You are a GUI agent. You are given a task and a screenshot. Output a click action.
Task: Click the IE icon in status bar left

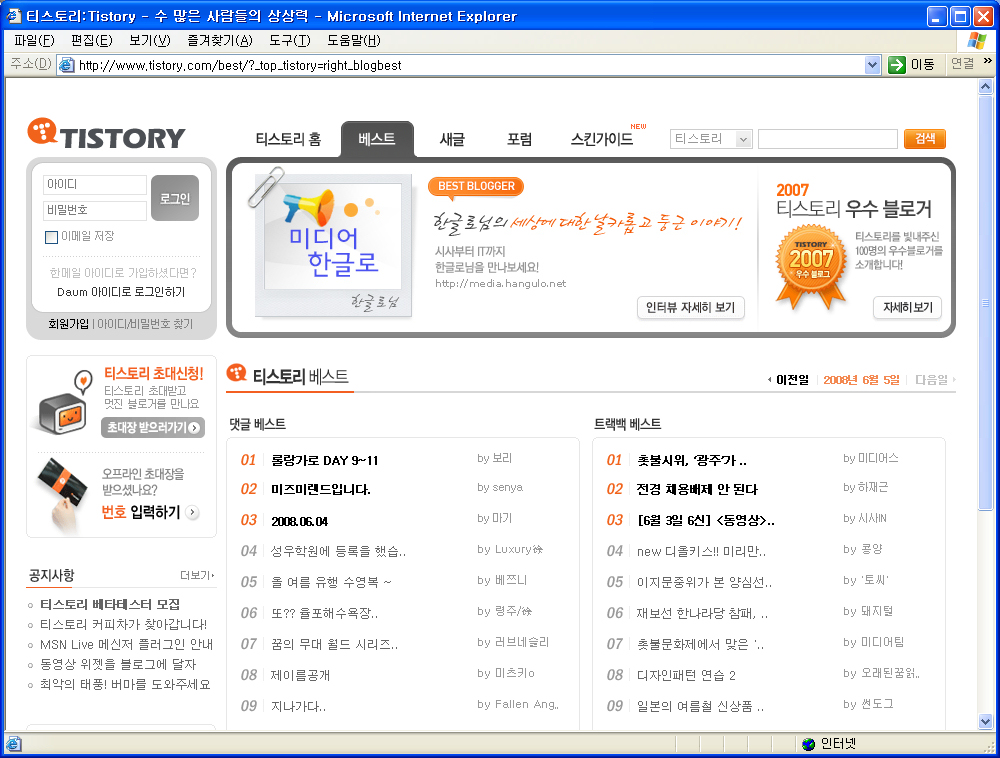click(13, 744)
